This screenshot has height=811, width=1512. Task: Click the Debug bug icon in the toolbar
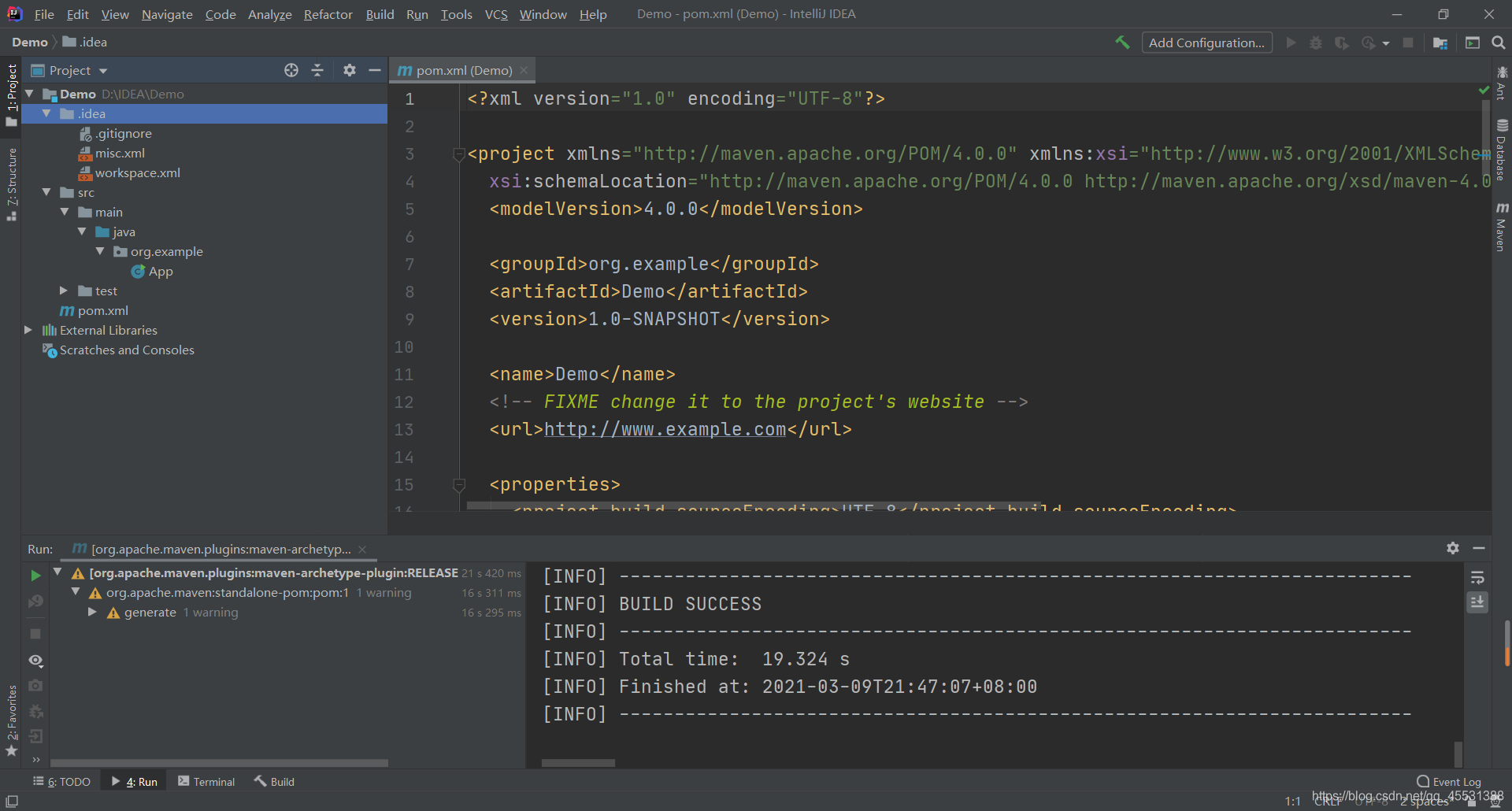click(1316, 43)
